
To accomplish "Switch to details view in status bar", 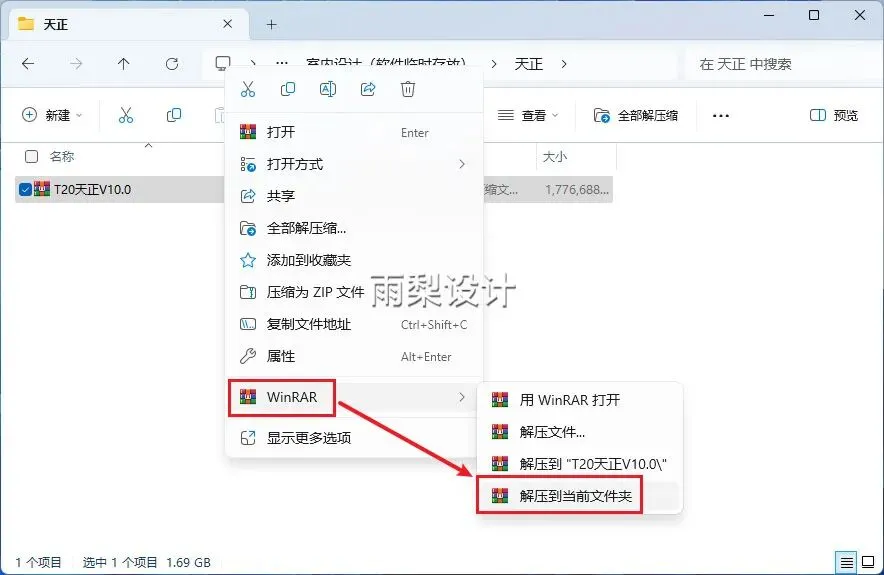I will pyautogui.click(x=846, y=562).
